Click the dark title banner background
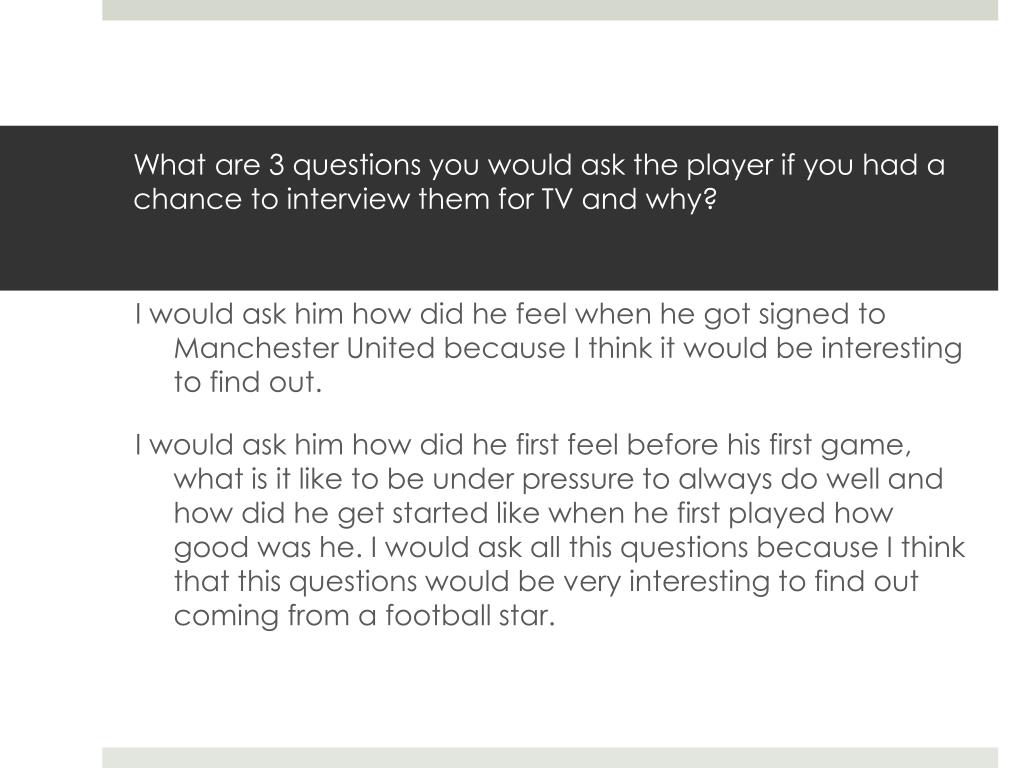1024x768 pixels. (560, 255)
